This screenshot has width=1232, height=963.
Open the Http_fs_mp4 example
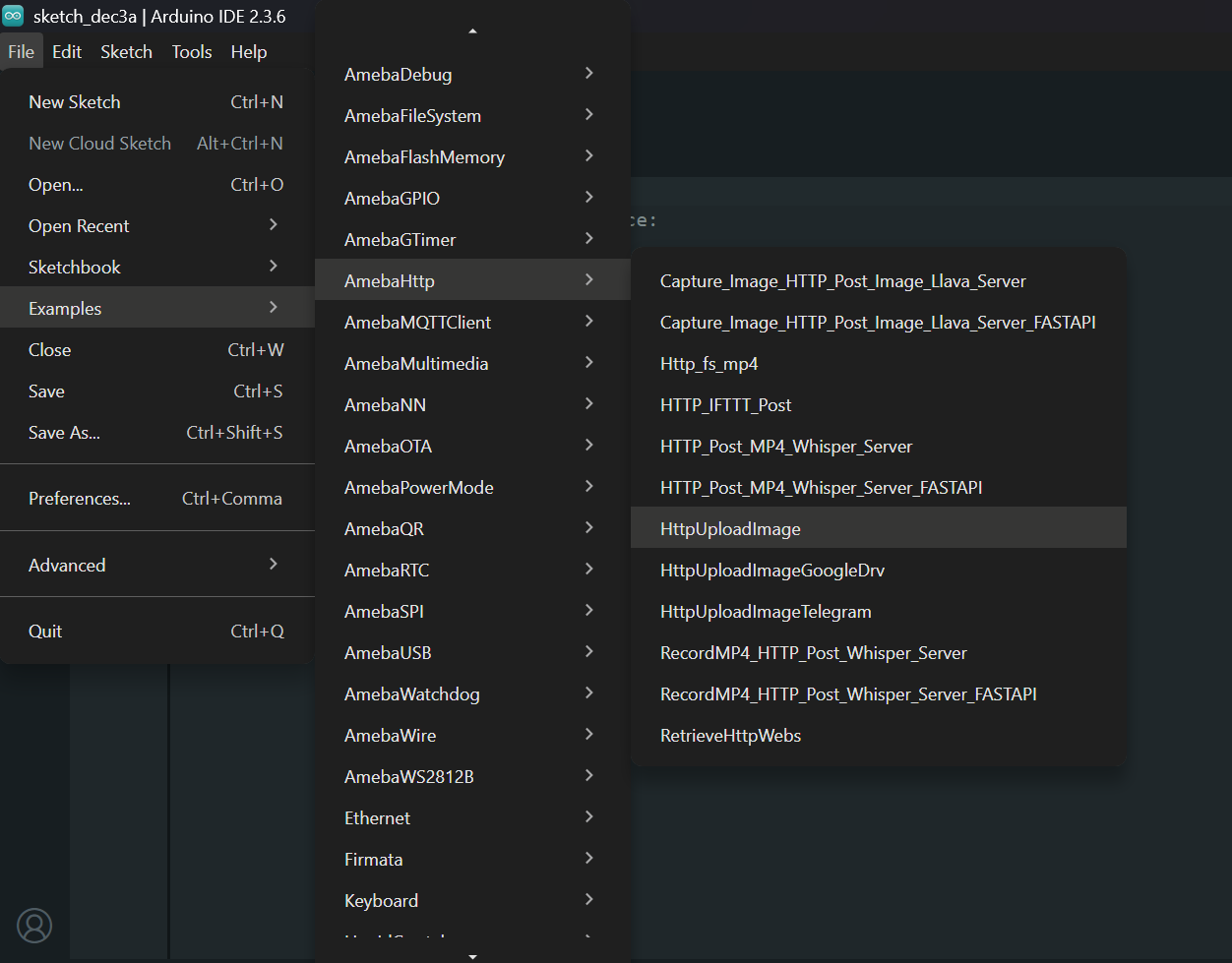[x=708, y=364]
